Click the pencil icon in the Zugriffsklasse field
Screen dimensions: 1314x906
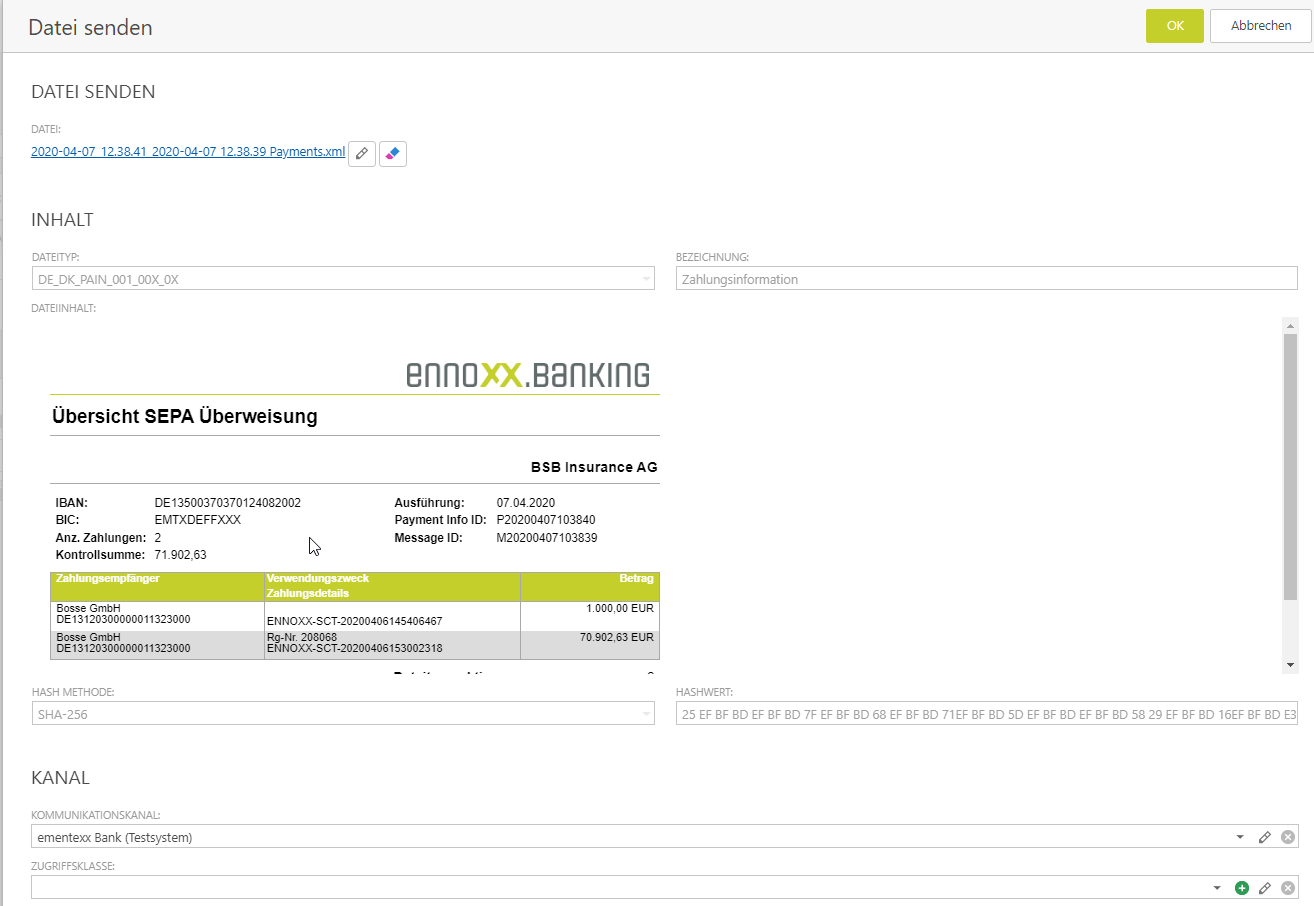[x=1265, y=888]
